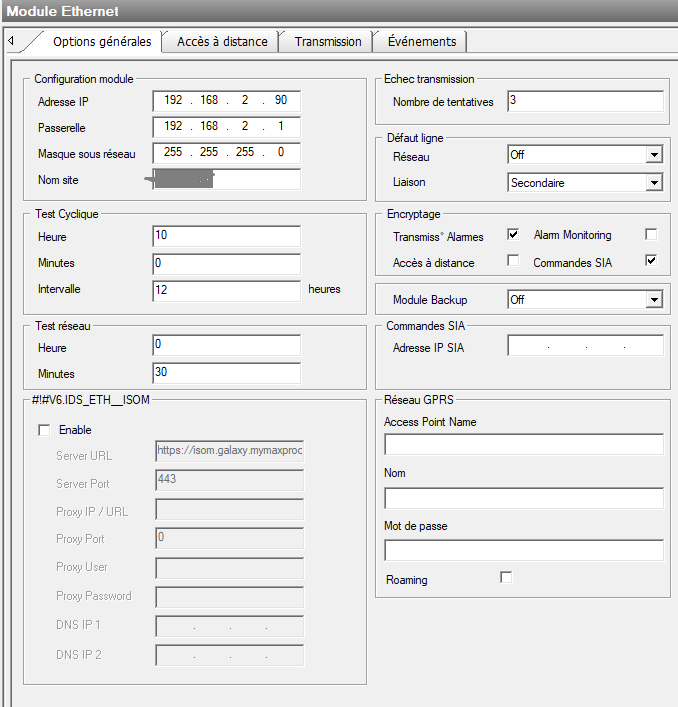Open the Transmission tab

328,42
